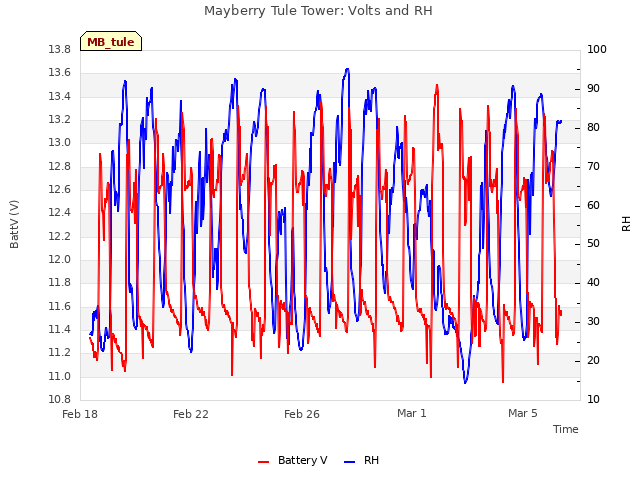Click the 50 RH tick label
The width and height of the screenshot is (640, 480).
coord(593,244)
